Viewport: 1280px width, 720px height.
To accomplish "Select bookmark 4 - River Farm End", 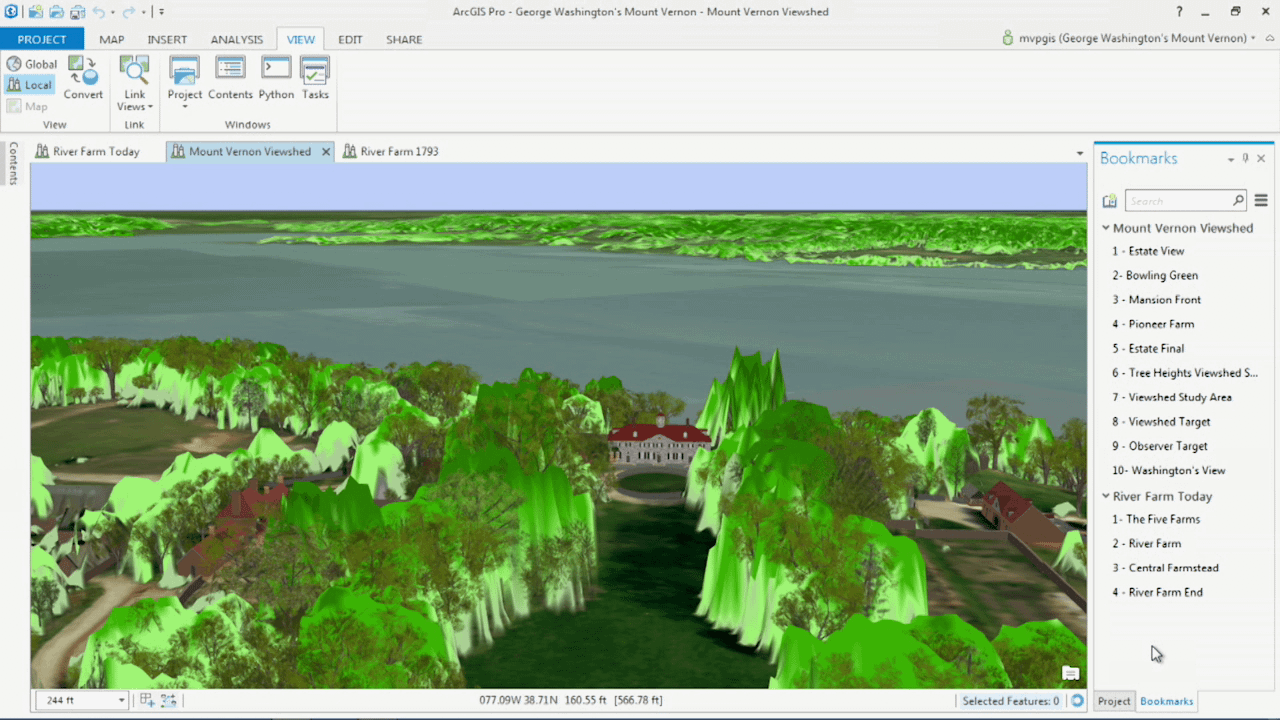I will (x=1157, y=592).
